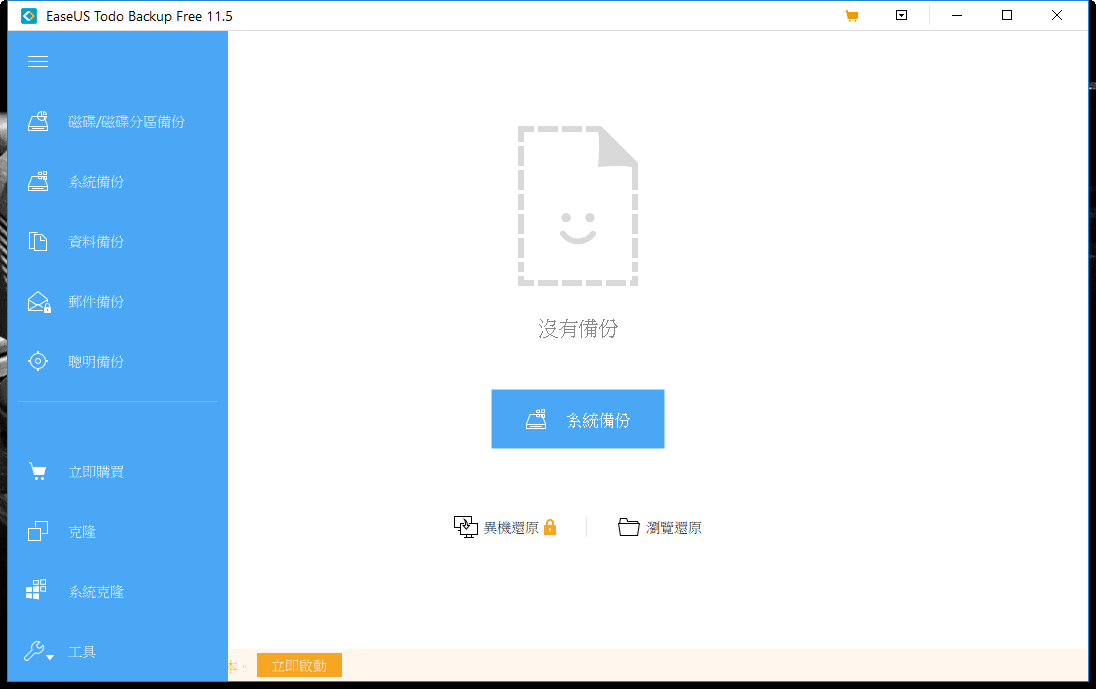
Task: Open 立即購買 in the sidebar
Action: pos(96,472)
